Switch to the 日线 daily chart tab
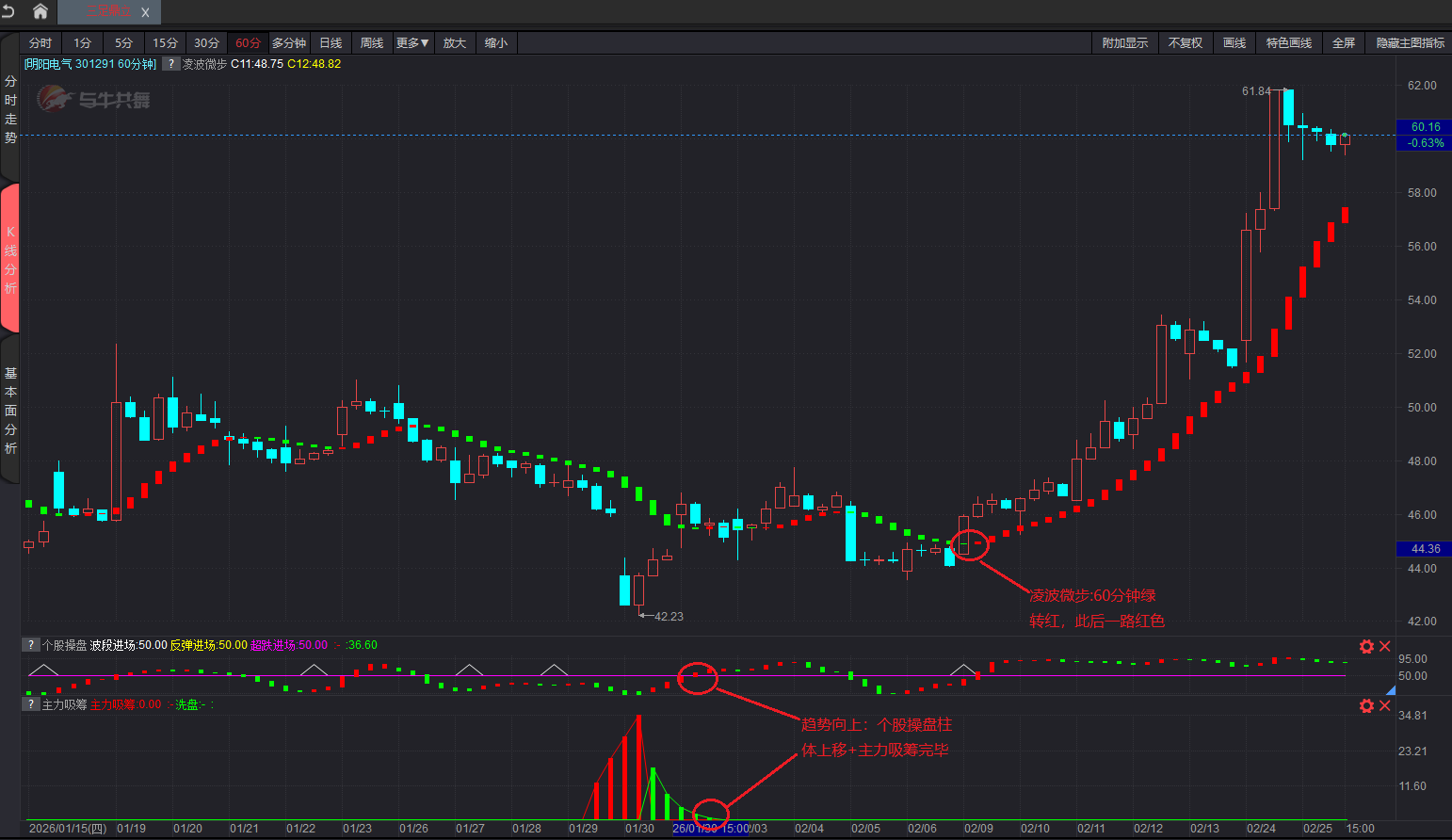This screenshot has width=1452, height=840. click(x=331, y=43)
